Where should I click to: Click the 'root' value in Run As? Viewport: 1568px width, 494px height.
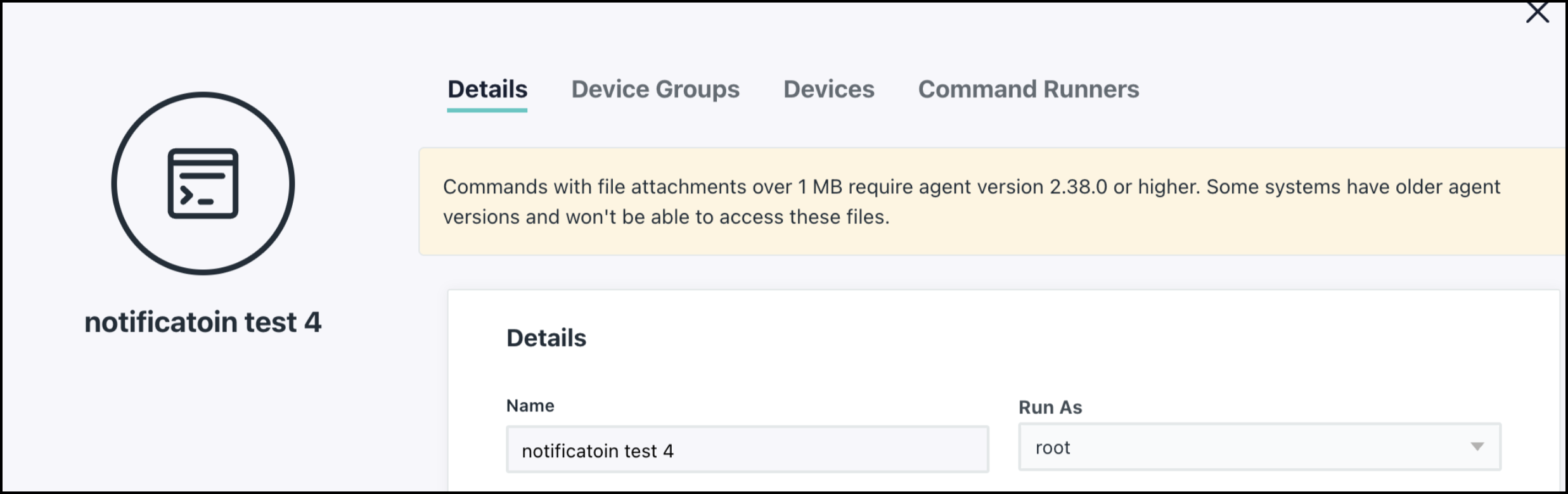click(x=1053, y=448)
